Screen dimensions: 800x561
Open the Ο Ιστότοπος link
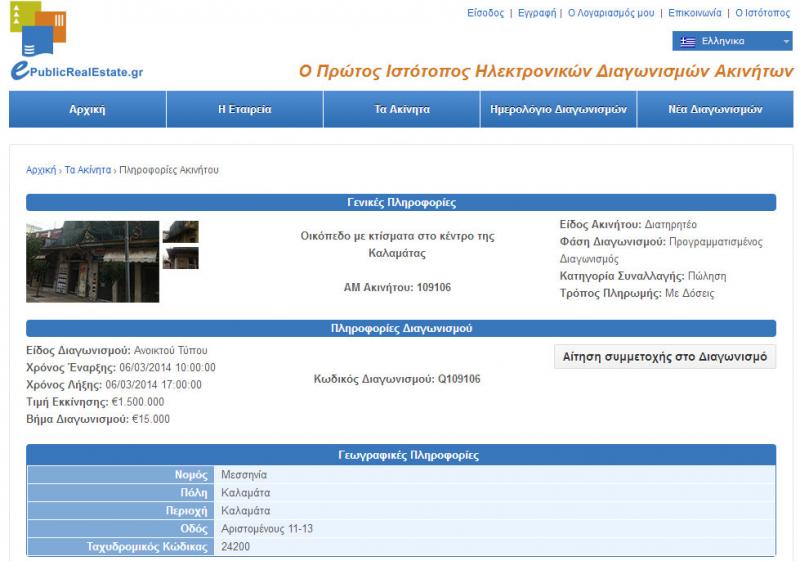(762, 13)
